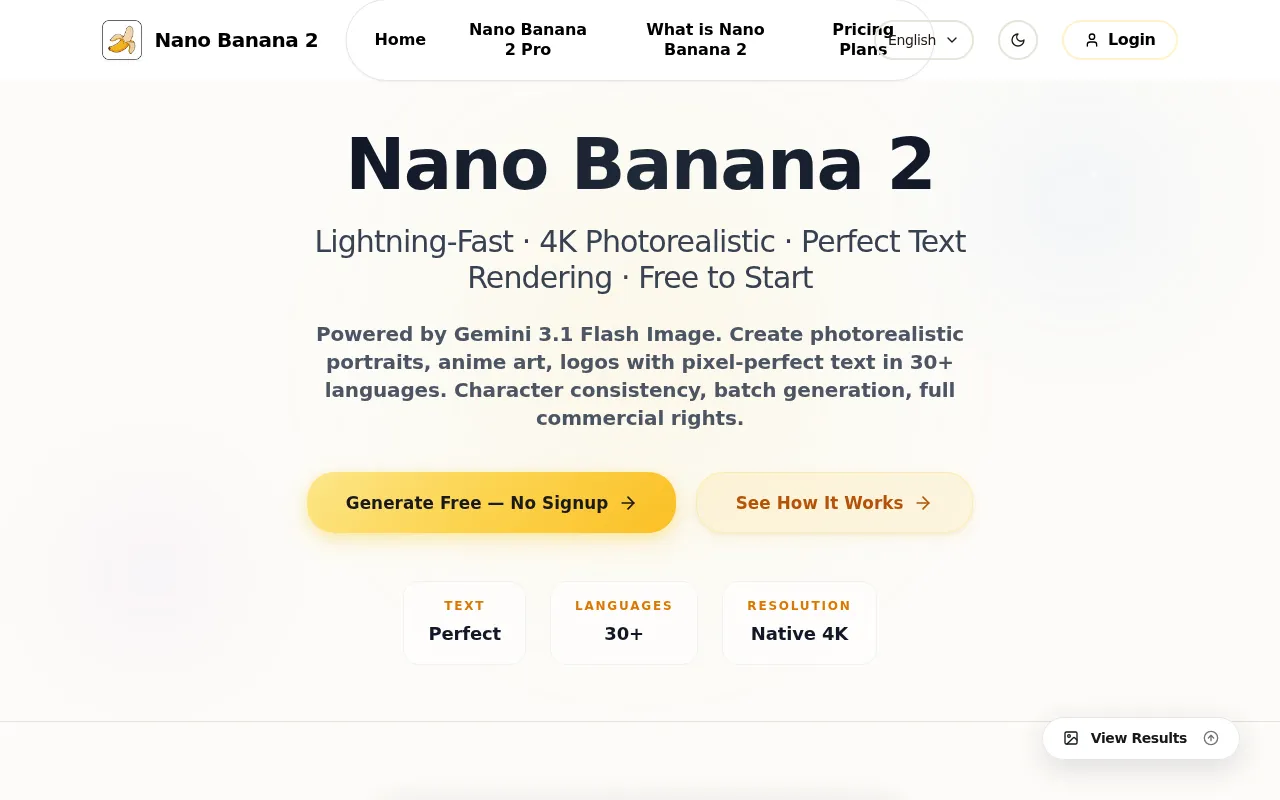Click the arrow icon in See How It Works

tap(922, 503)
